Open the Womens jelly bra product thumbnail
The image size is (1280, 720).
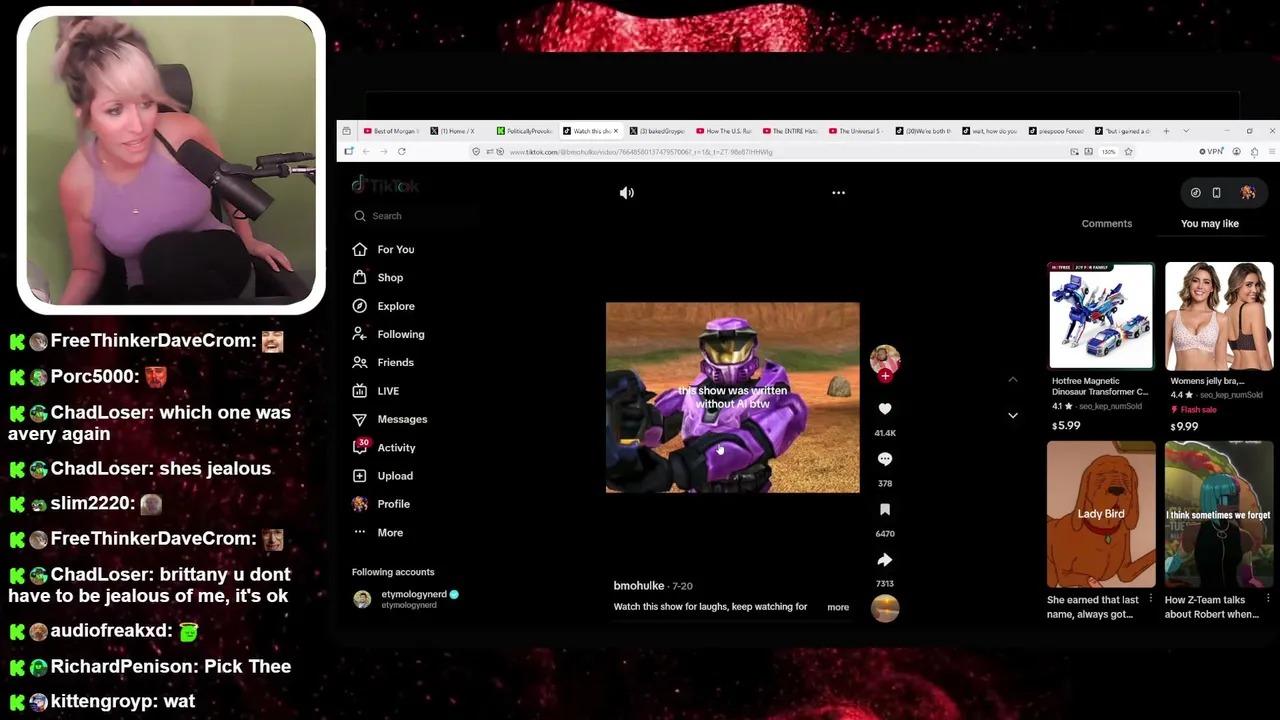coord(1219,316)
